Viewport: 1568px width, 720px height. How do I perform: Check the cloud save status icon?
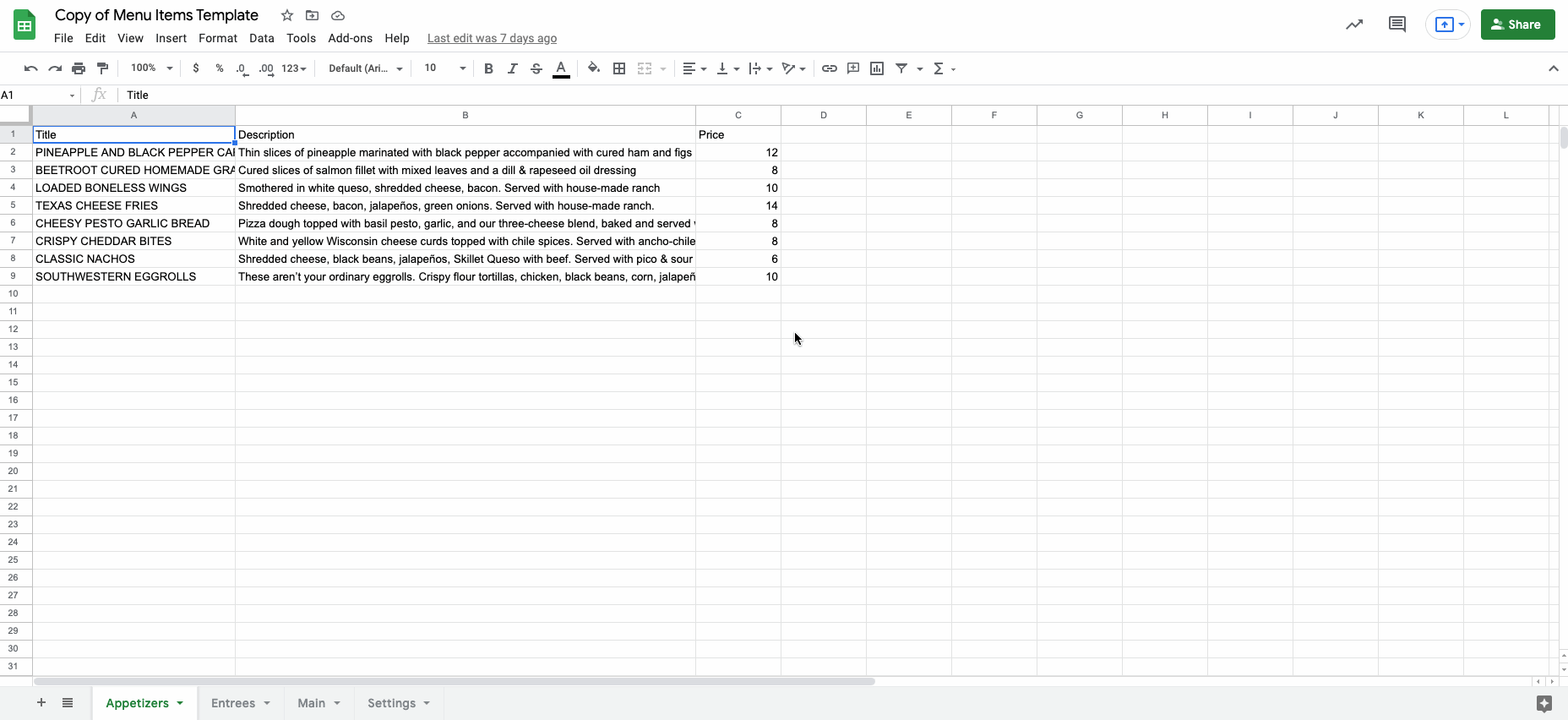pos(338,15)
